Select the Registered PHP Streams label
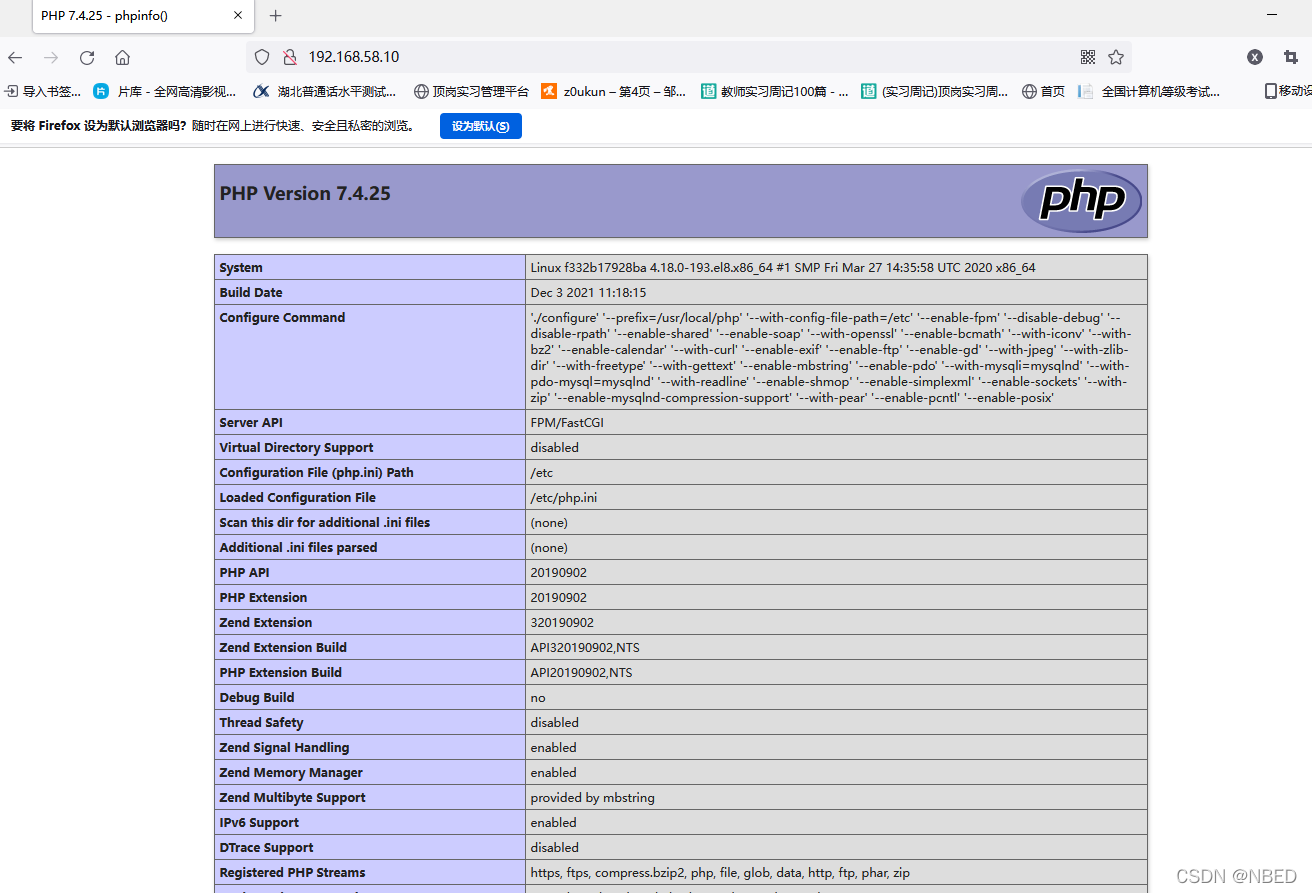The height and width of the screenshot is (893, 1312). (x=293, y=873)
